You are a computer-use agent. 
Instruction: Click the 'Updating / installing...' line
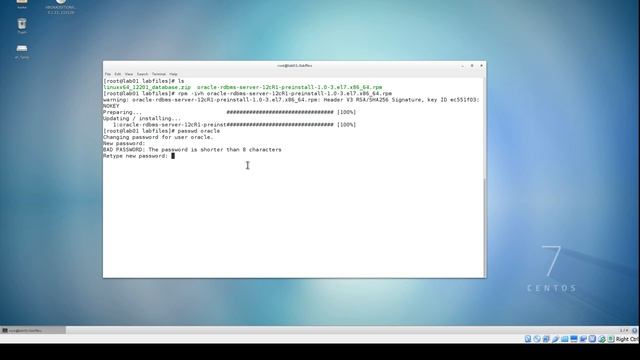[x=142, y=118]
